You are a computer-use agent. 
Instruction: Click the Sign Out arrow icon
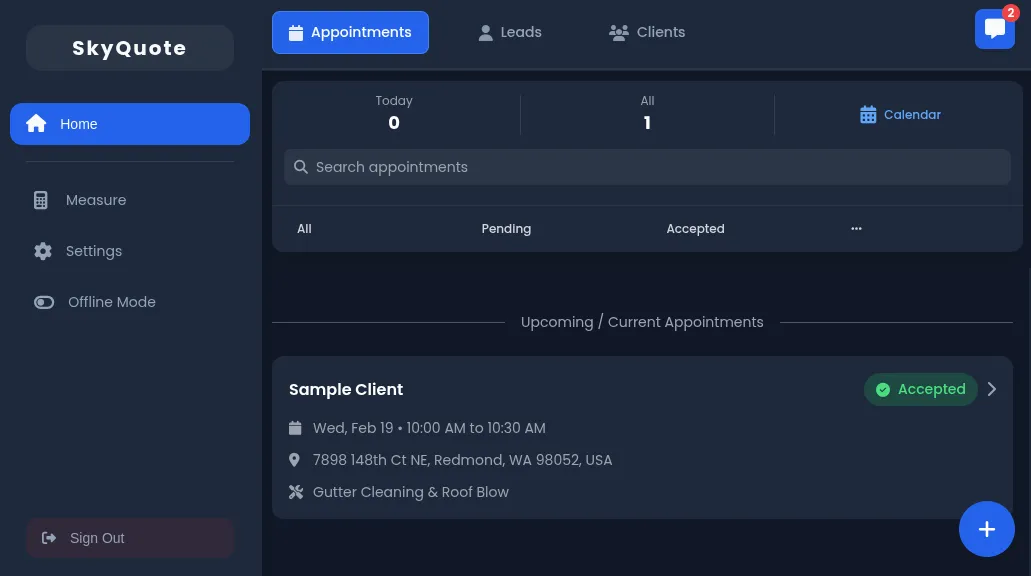(49, 538)
